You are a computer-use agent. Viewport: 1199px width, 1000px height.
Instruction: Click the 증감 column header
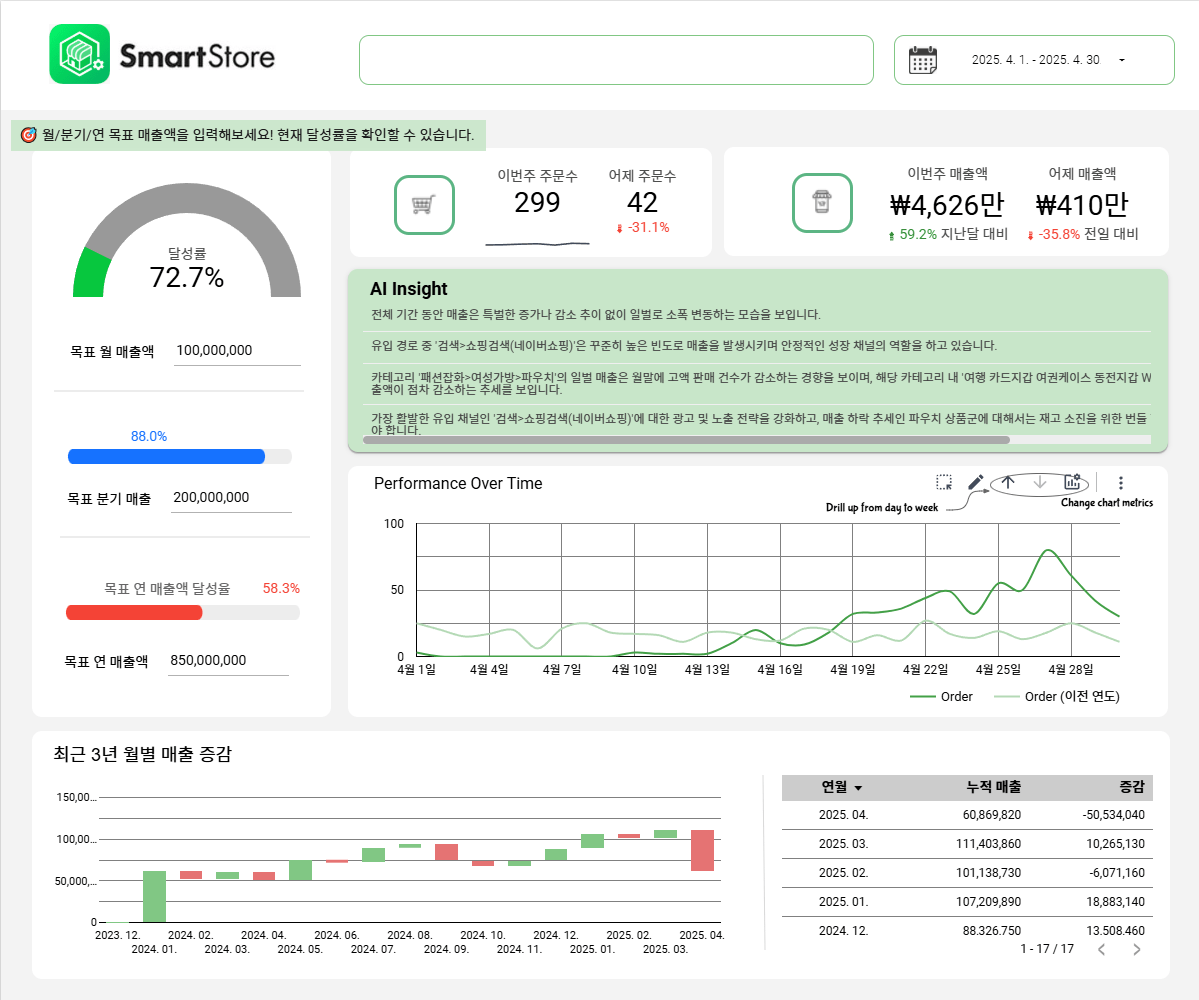(1131, 787)
